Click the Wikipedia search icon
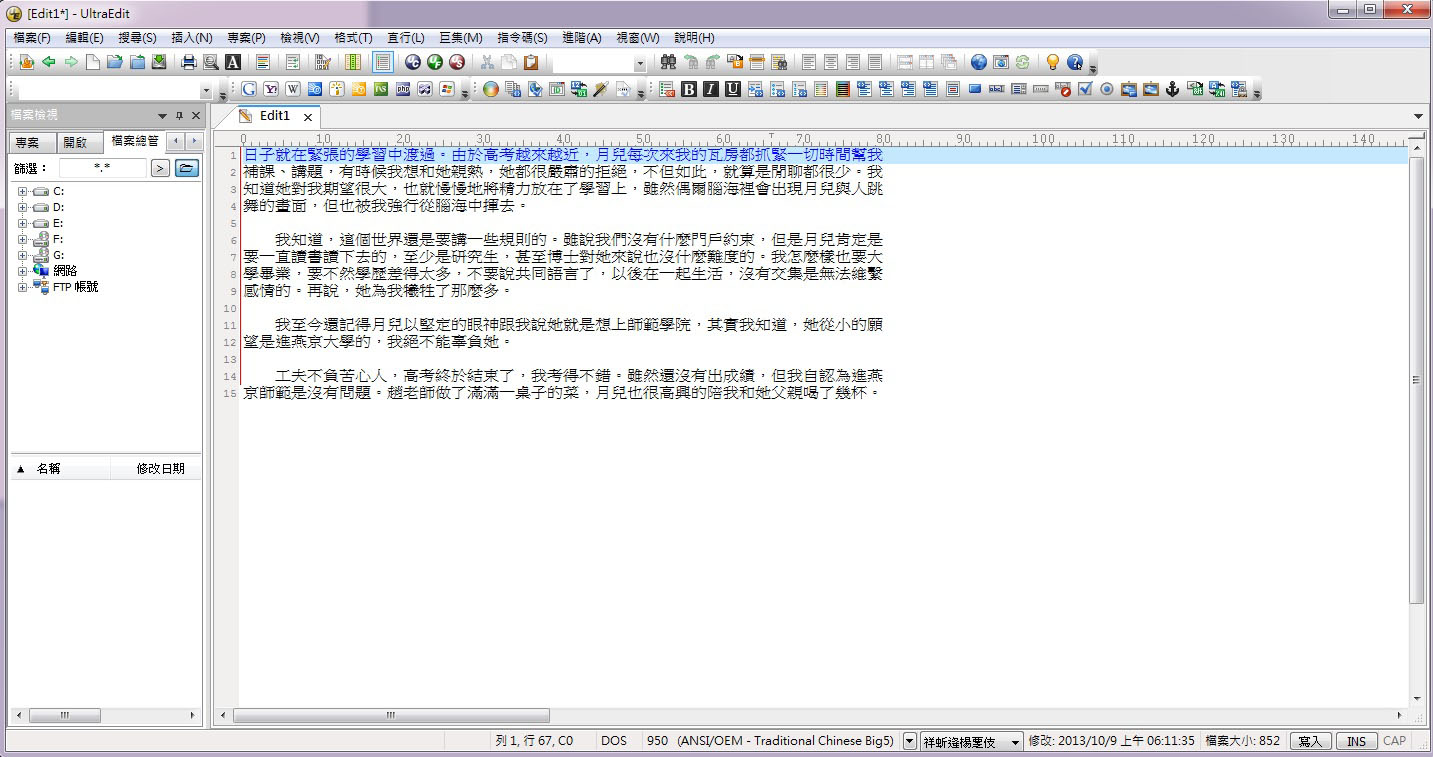This screenshot has width=1433, height=757. click(292, 89)
